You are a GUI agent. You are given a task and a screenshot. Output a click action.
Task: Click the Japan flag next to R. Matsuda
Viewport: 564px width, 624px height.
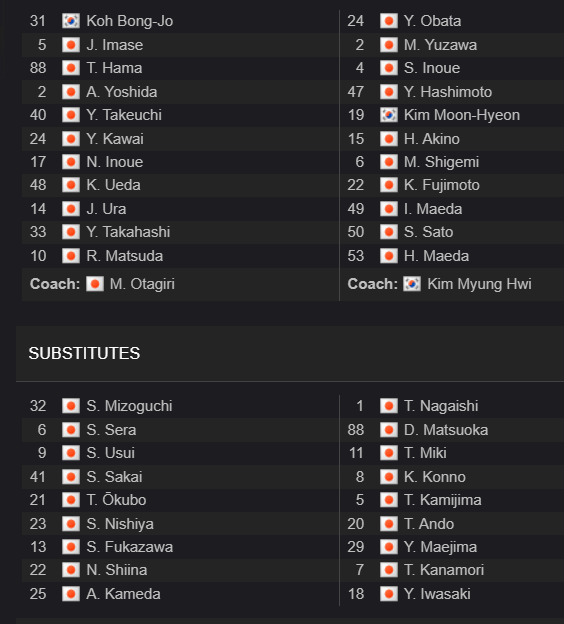click(71, 256)
